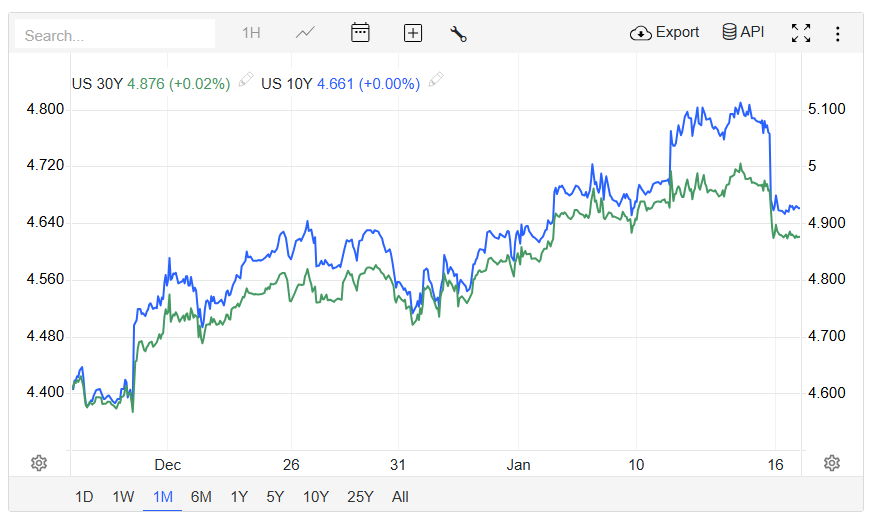Select the 1D time range
The image size is (870, 522).
85,497
